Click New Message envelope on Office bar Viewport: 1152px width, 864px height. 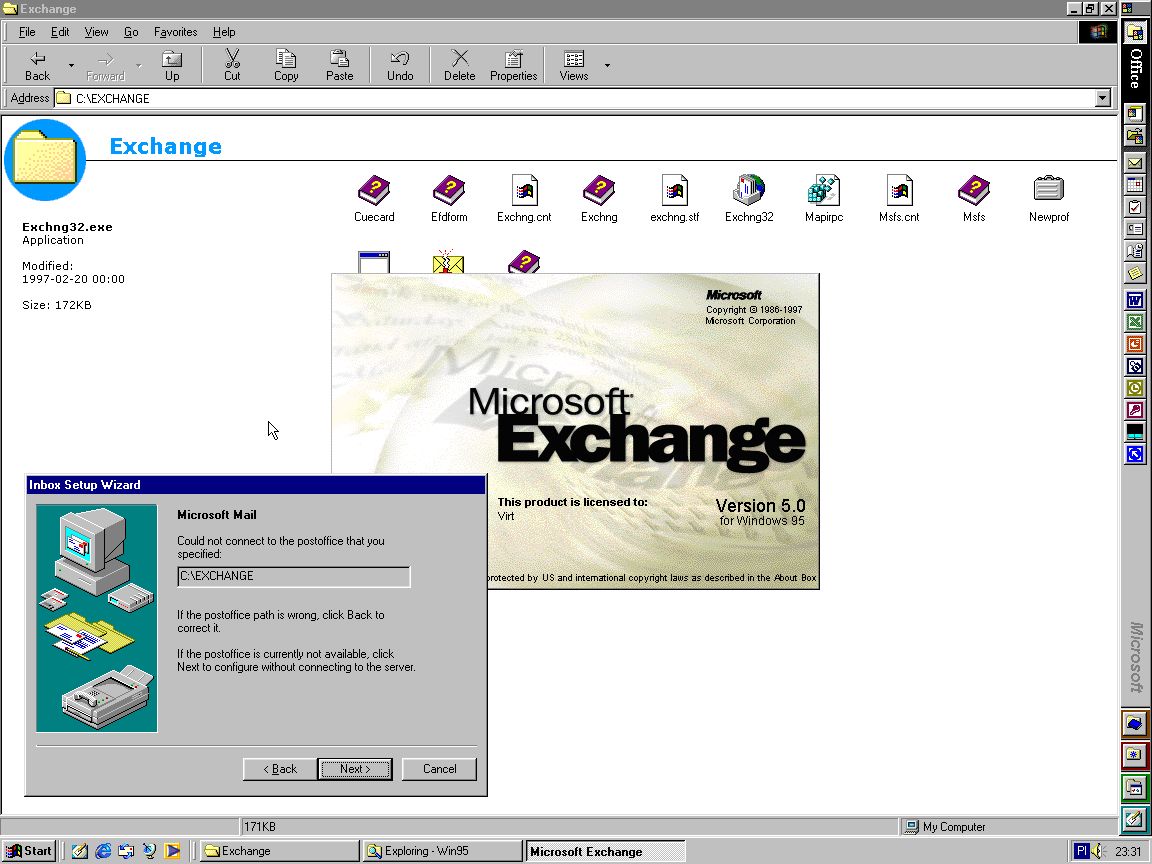(x=1135, y=163)
